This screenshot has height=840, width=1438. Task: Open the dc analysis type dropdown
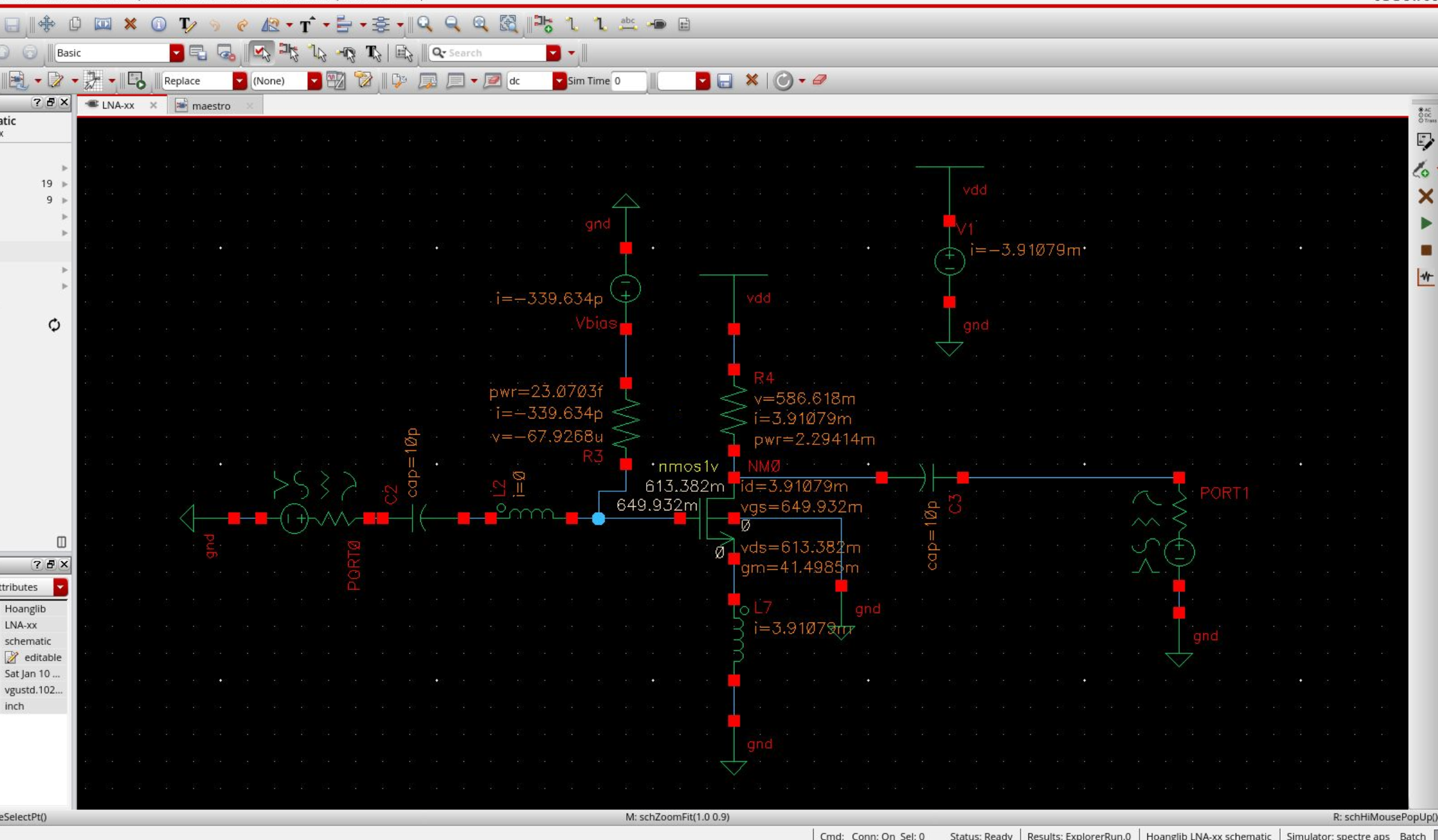click(x=558, y=80)
